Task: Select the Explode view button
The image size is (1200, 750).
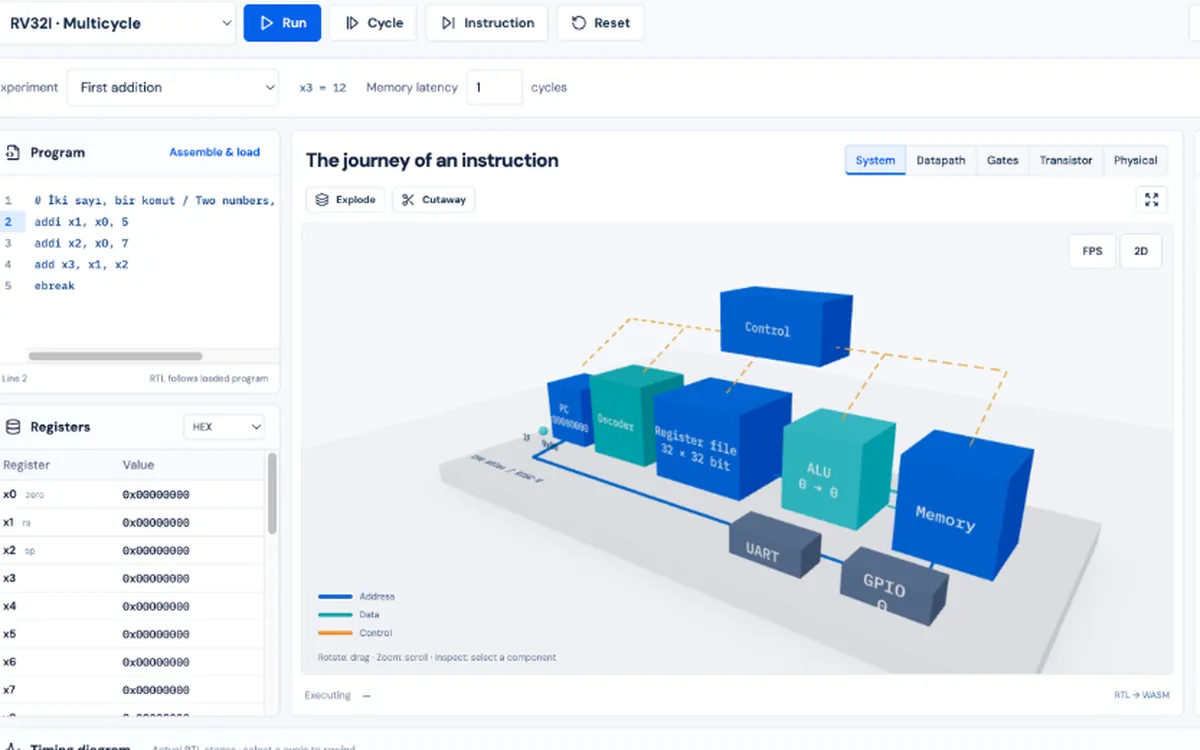Action: 345,200
